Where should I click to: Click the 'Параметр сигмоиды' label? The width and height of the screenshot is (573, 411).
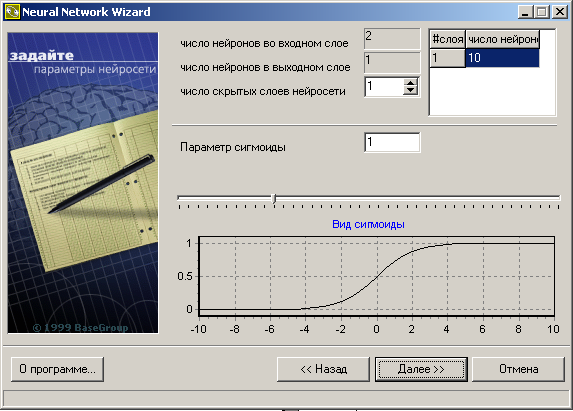233,147
